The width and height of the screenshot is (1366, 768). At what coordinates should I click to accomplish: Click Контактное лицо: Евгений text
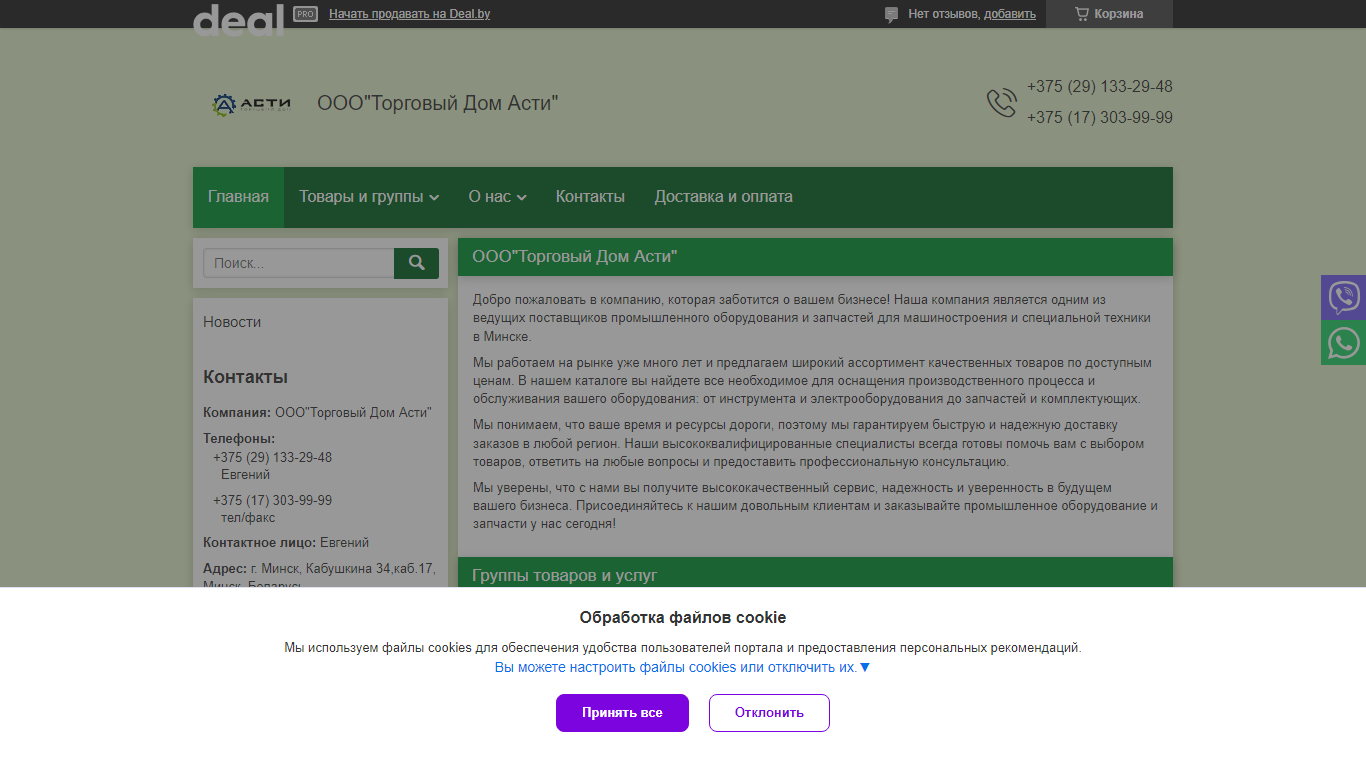point(286,543)
